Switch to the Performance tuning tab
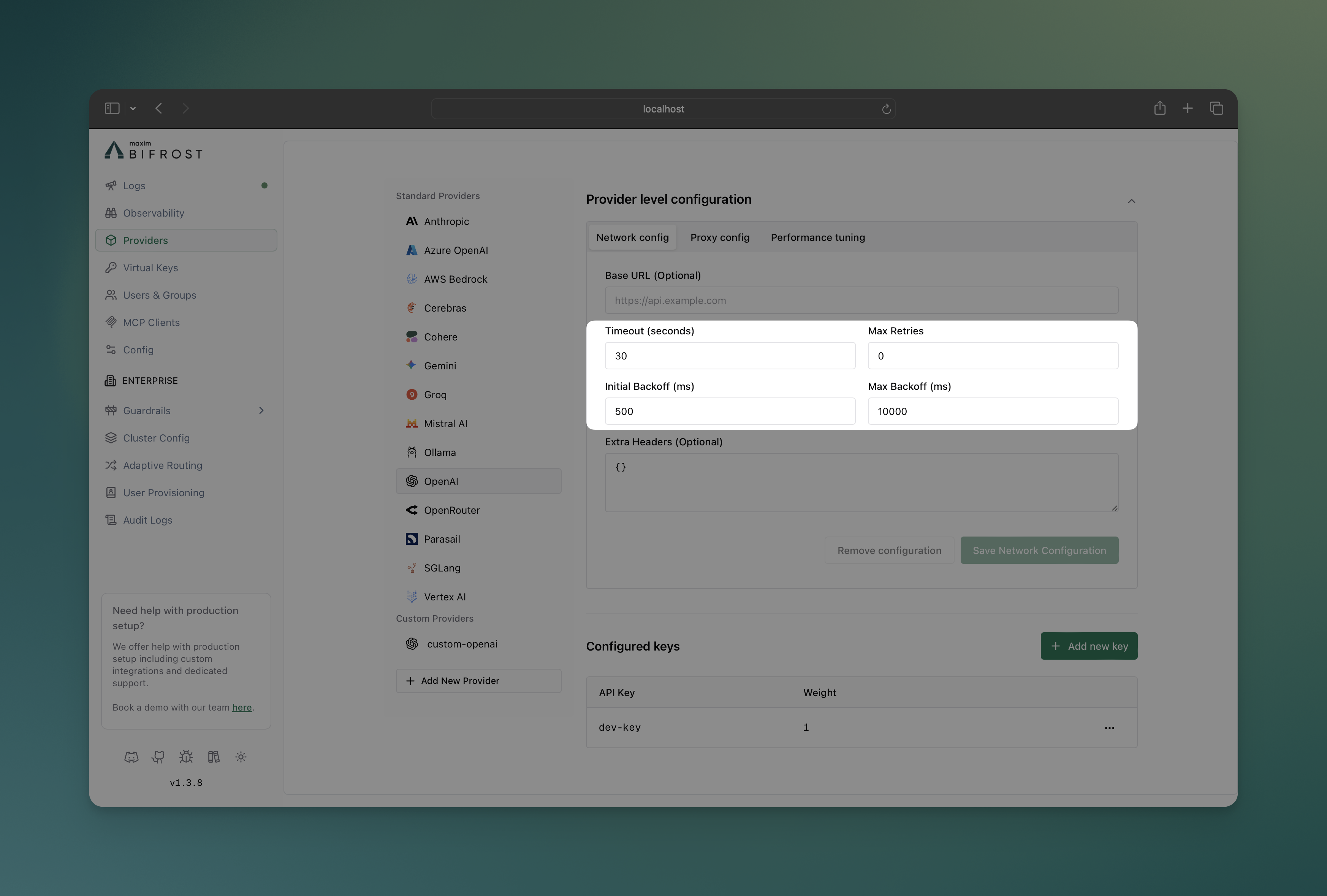Viewport: 1327px width, 896px height. [x=817, y=237]
